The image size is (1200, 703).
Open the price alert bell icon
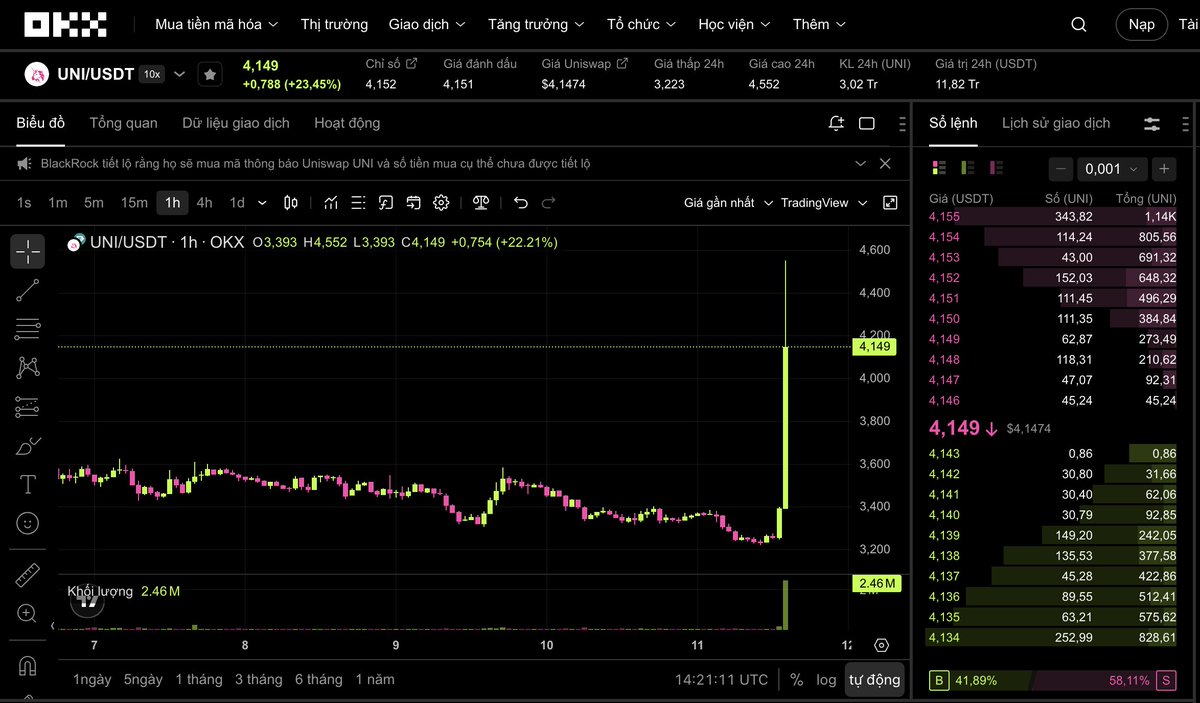coord(836,123)
